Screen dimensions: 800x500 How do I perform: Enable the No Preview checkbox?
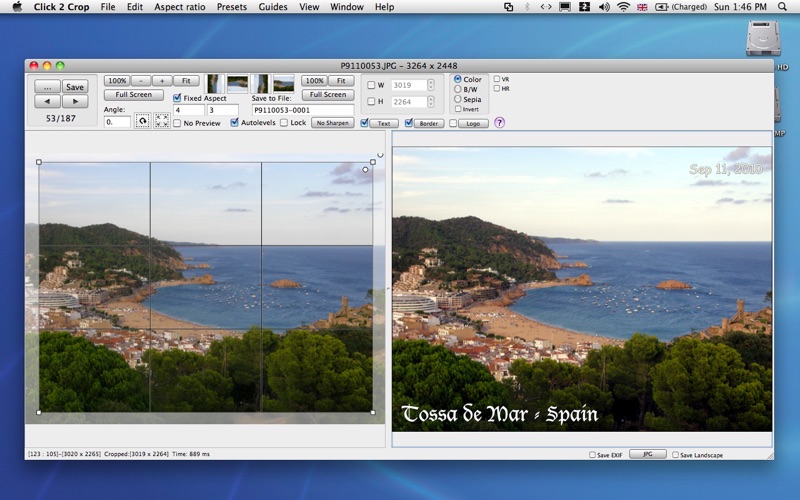[177, 123]
